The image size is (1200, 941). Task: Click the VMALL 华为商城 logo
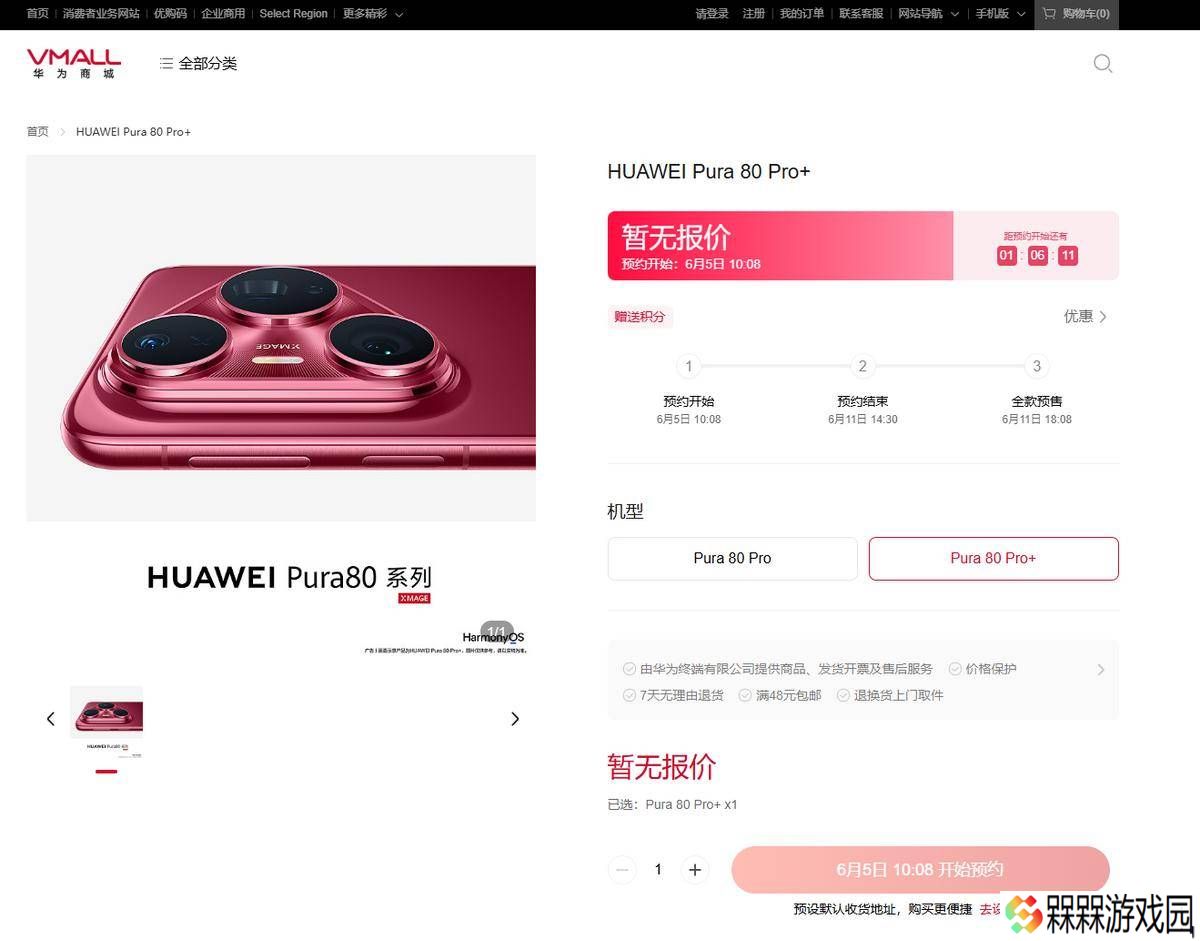pos(74,64)
